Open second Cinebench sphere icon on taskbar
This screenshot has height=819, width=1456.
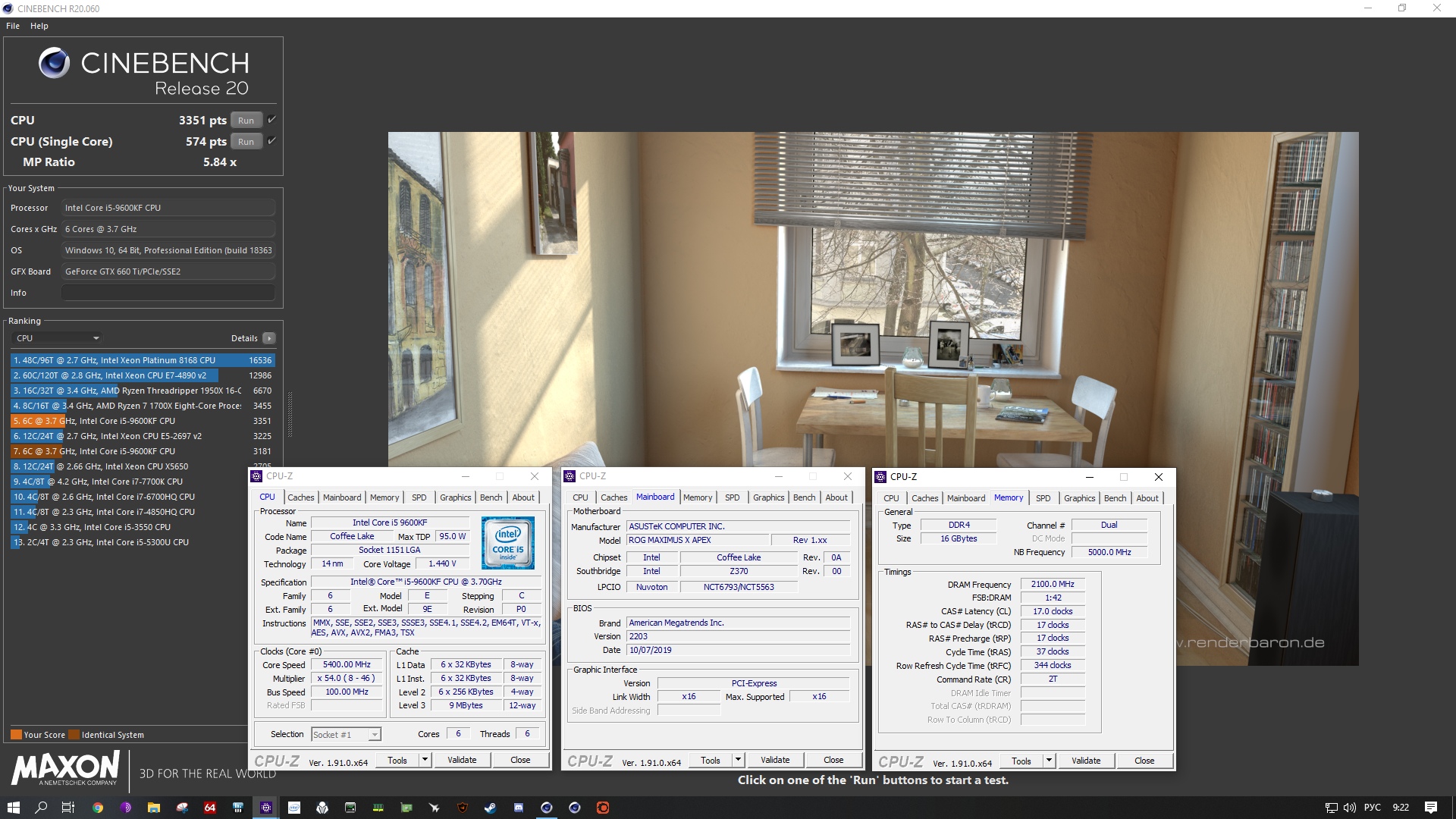tap(575, 808)
